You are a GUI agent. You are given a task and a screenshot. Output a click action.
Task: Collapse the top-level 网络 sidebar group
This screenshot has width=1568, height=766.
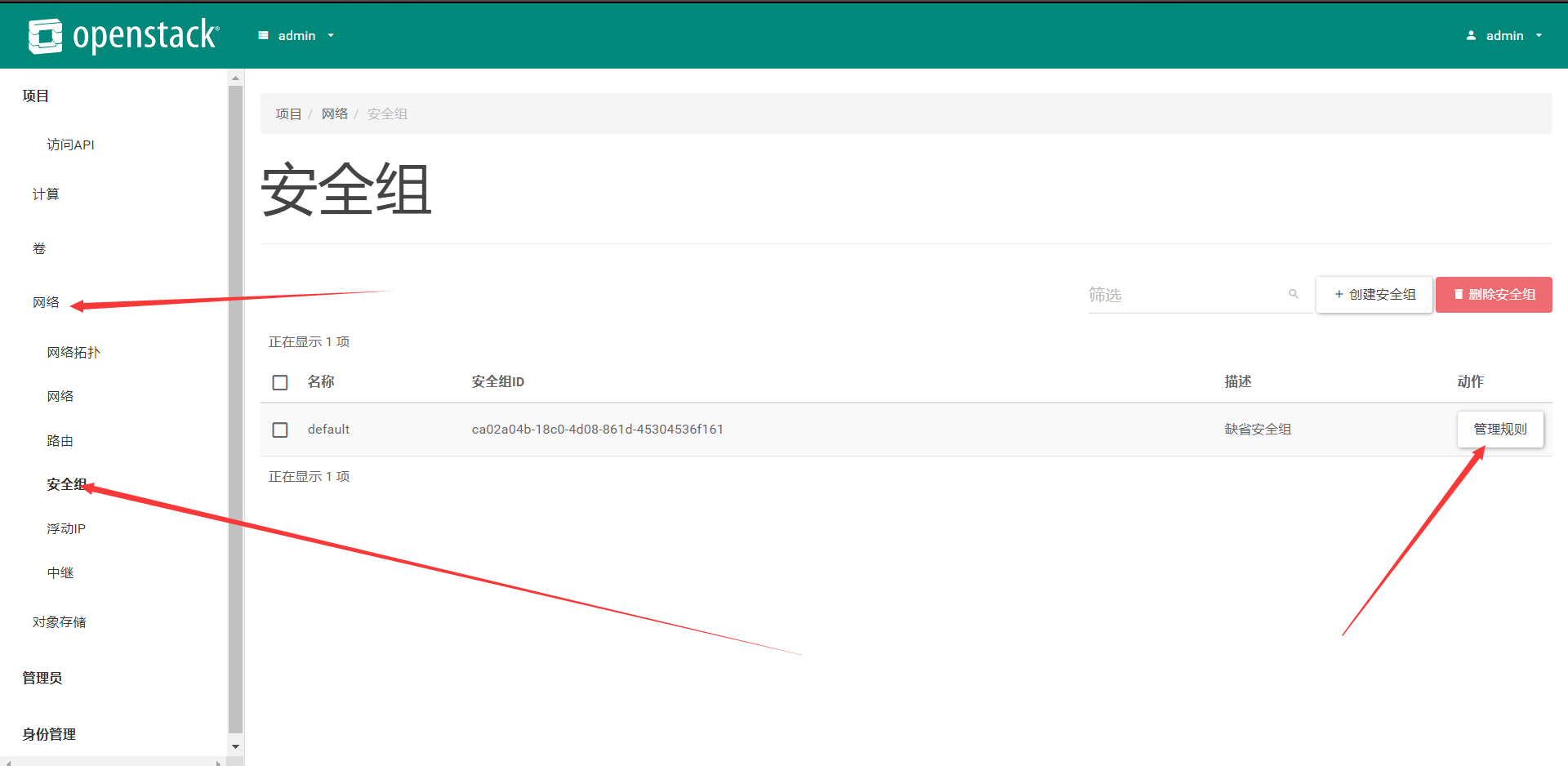click(x=46, y=302)
